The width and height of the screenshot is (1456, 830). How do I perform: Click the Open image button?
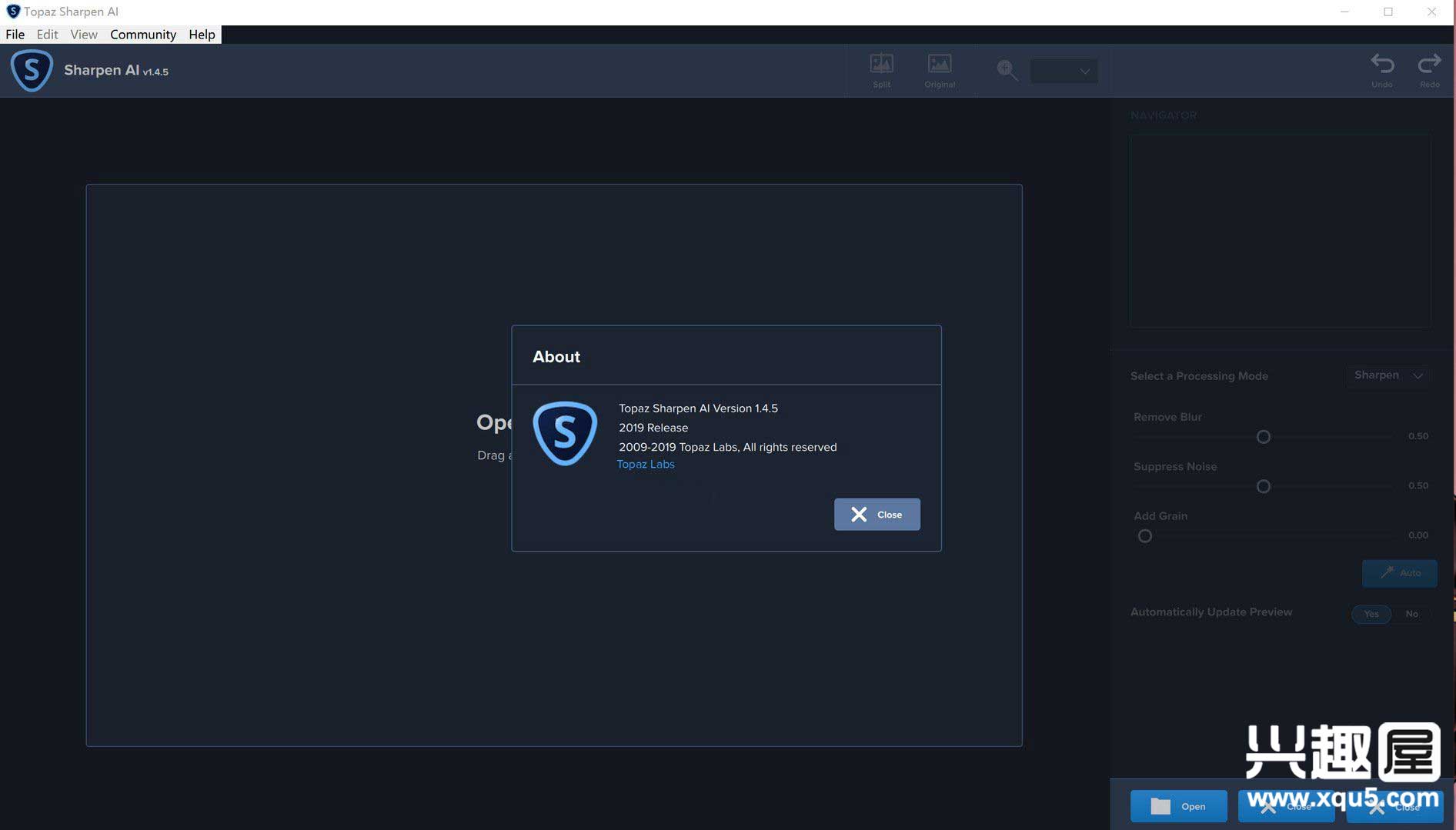click(1178, 806)
